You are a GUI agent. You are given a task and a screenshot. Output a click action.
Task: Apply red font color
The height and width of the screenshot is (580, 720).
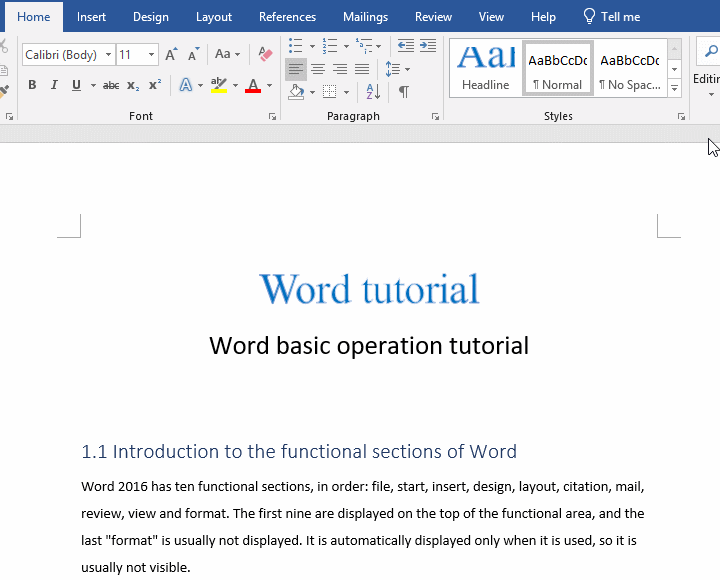click(253, 85)
